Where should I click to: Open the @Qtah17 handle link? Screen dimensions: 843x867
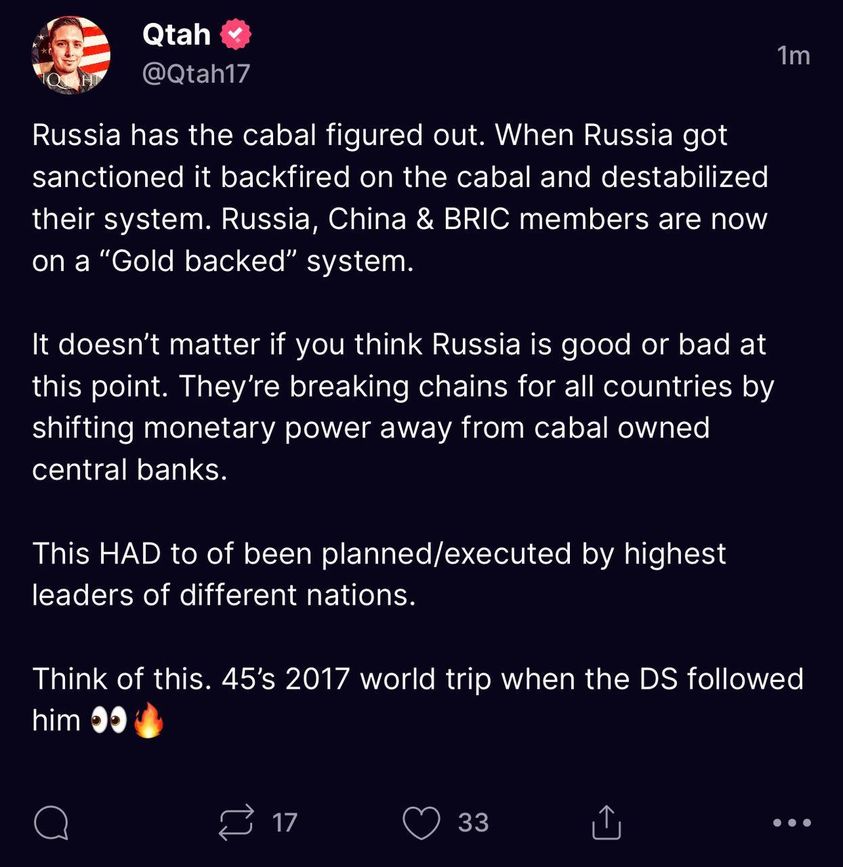[195, 75]
